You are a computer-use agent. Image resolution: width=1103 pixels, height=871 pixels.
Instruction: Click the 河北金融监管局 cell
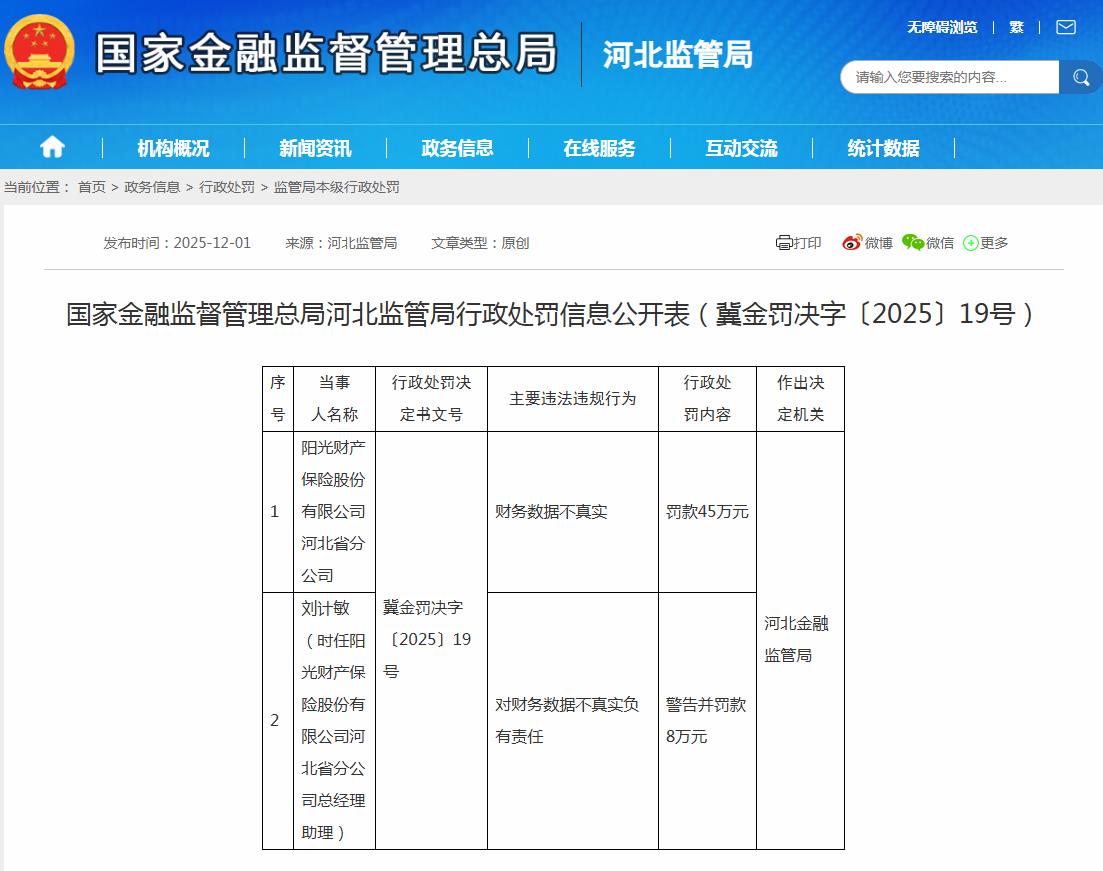(x=801, y=640)
